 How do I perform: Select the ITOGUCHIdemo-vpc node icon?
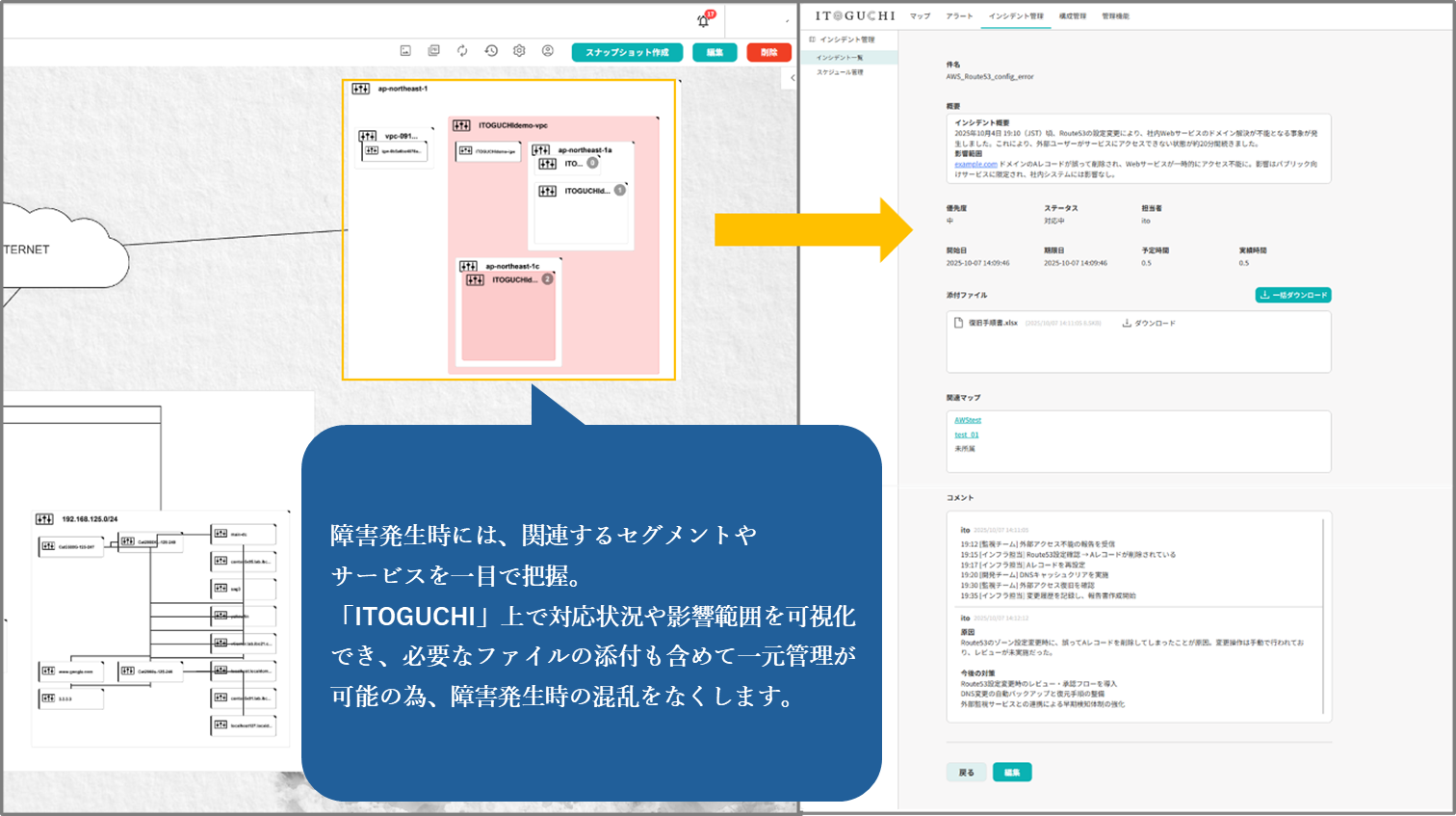pyautogui.click(x=462, y=125)
